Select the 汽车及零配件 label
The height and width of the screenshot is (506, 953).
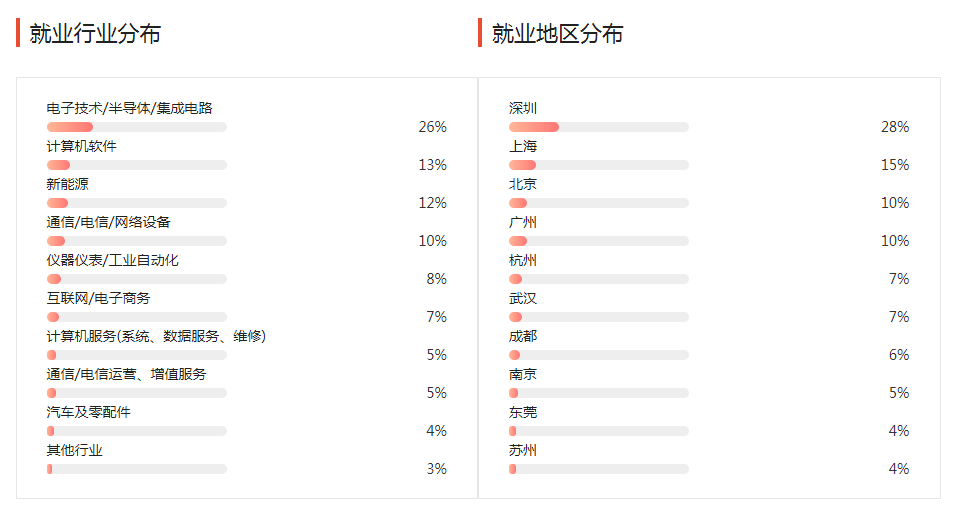pos(88,412)
